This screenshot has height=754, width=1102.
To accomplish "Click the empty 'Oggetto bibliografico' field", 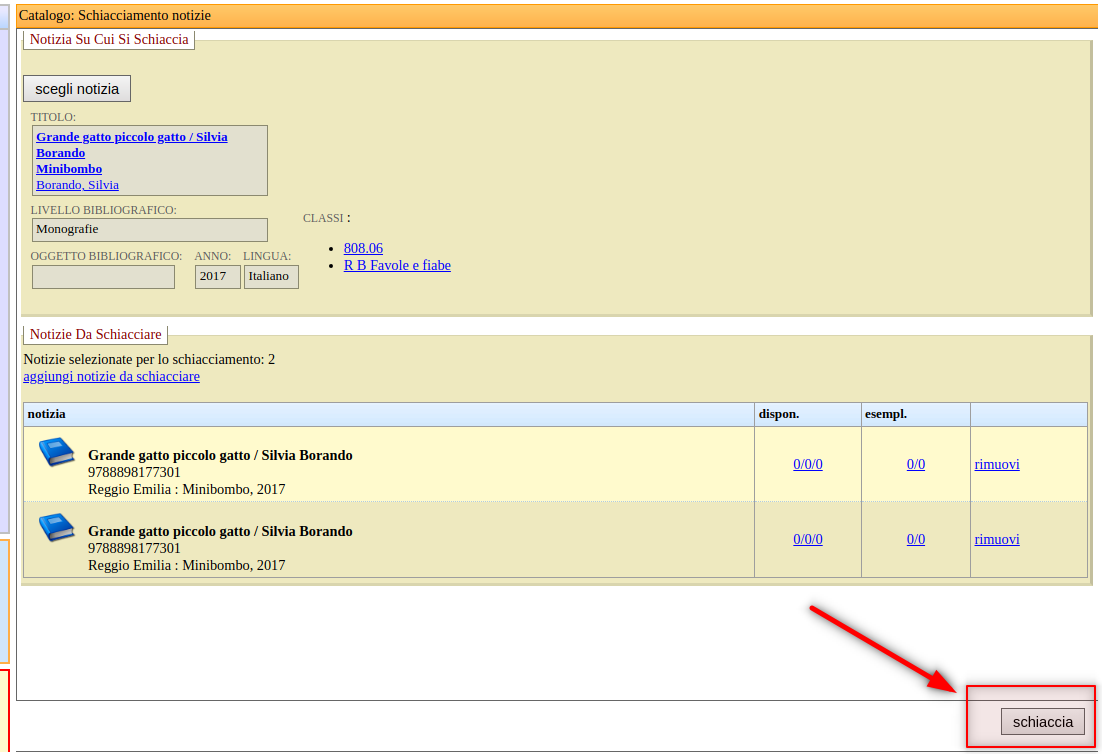I will (x=103, y=277).
